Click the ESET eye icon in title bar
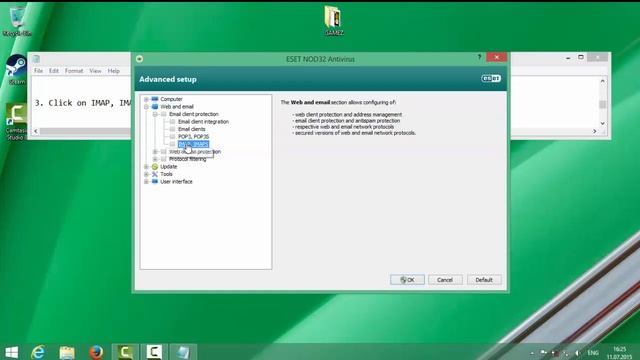This screenshot has width=640, height=360. click(140, 59)
